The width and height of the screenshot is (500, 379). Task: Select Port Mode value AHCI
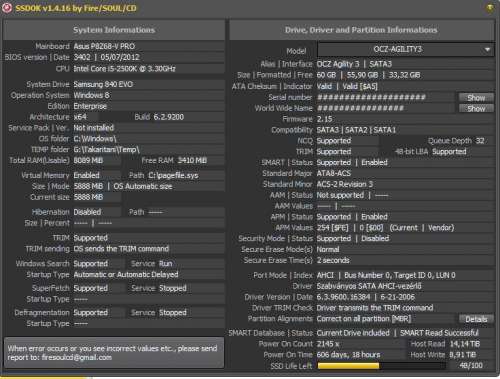(x=325, y=275)
